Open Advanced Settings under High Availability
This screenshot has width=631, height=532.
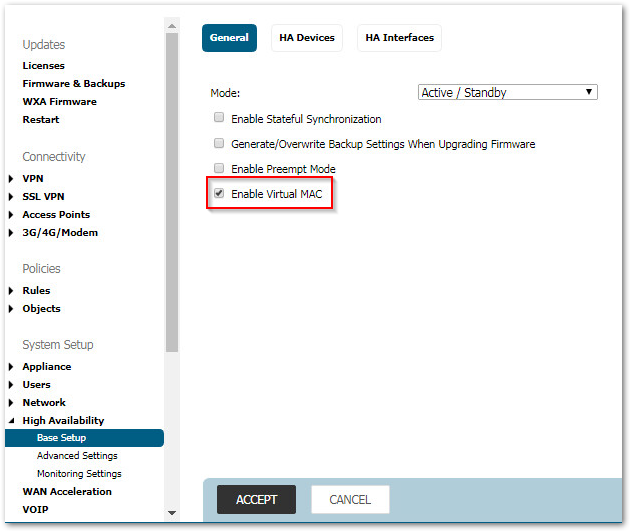(x=77, y=456)
